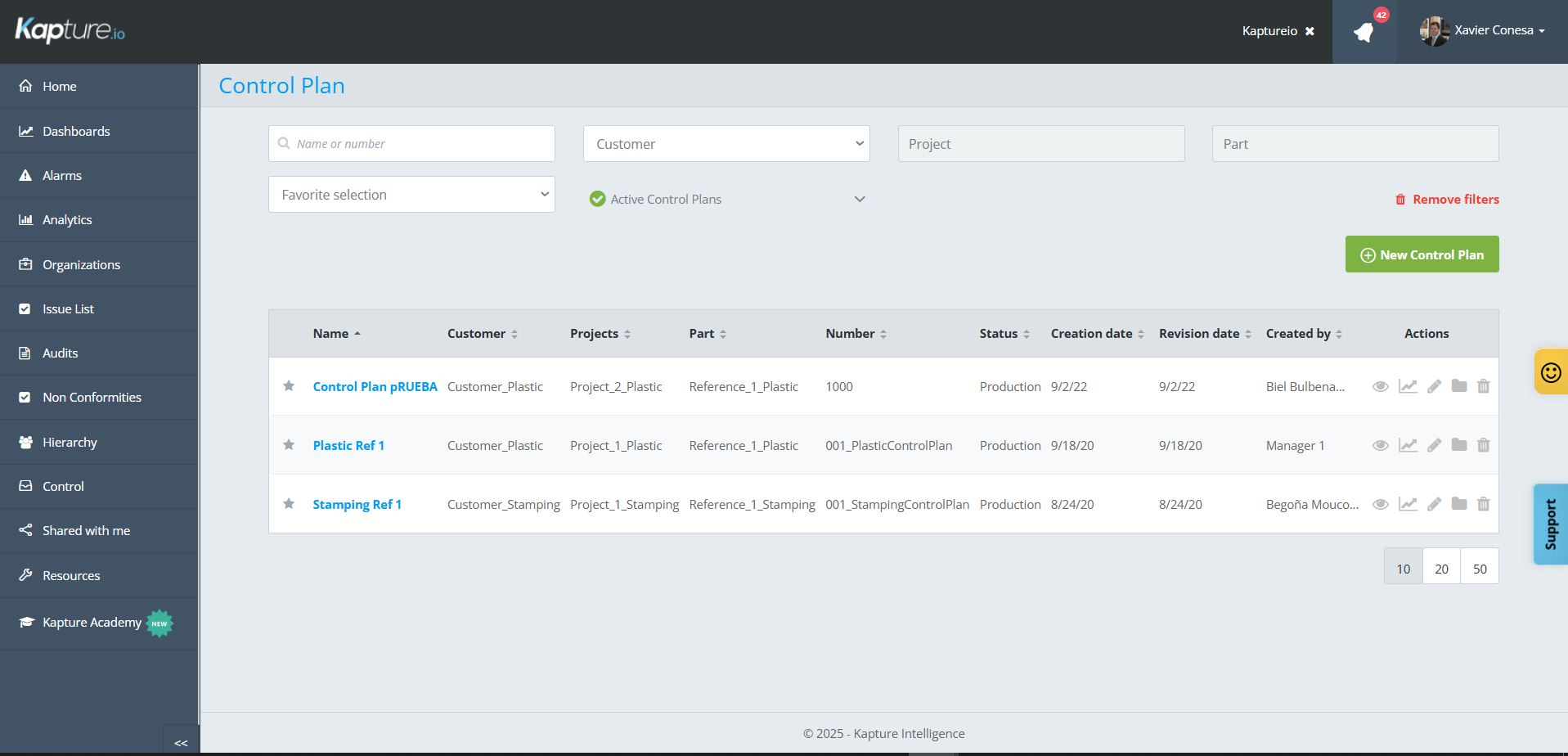Toggle favorite star for Plastic Ref 1
The image size is (1568, 756).
coord(289,444)
